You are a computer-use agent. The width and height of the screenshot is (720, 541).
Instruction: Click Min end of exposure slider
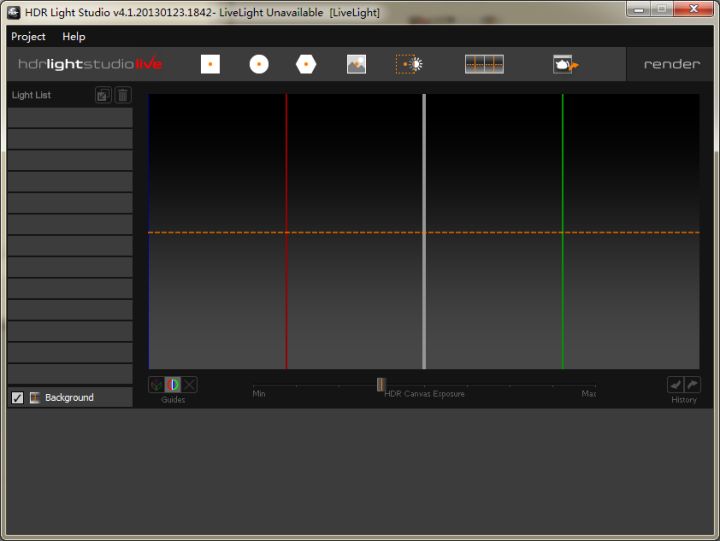click(259, 394)
